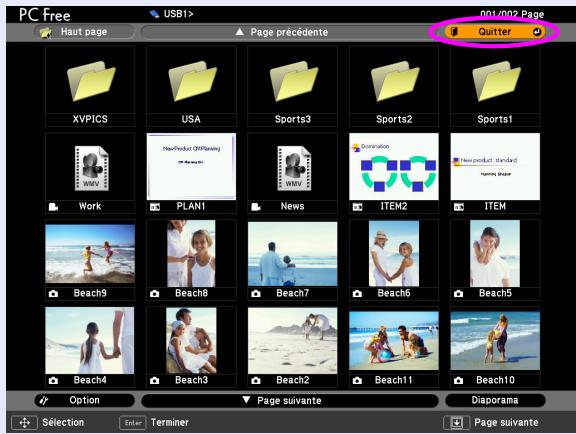Click the USB1 drive icon

pos(154,14)
